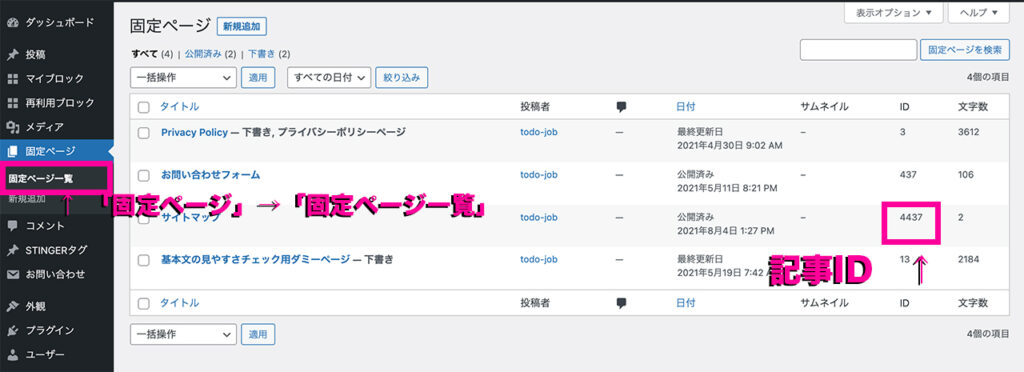Click the マイブロック grid icon
Viewport: 1024px width, 372px height.
pos(12,79)
